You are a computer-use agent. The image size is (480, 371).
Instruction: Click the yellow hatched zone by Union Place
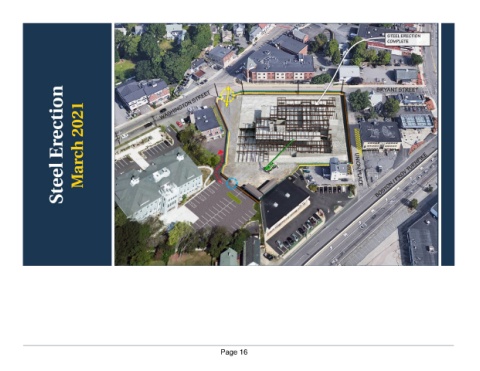click(358, 138)
